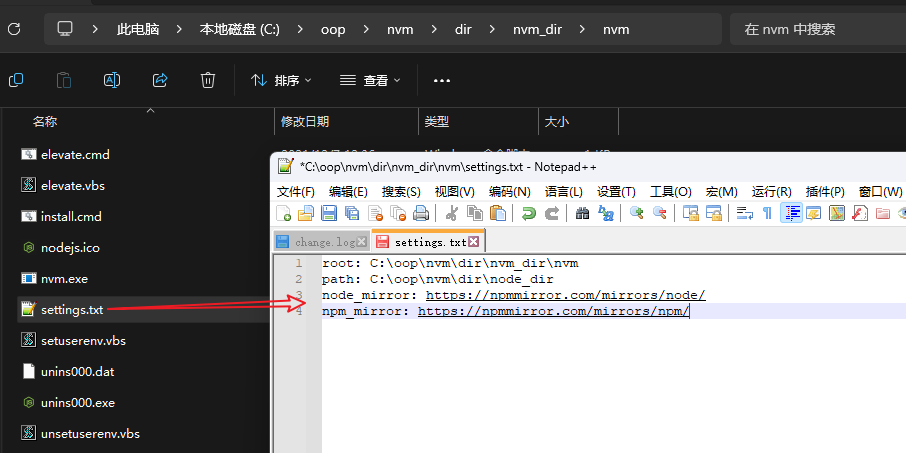Open 编码(N) menu
906x453 pixels.
click(510, 192)
